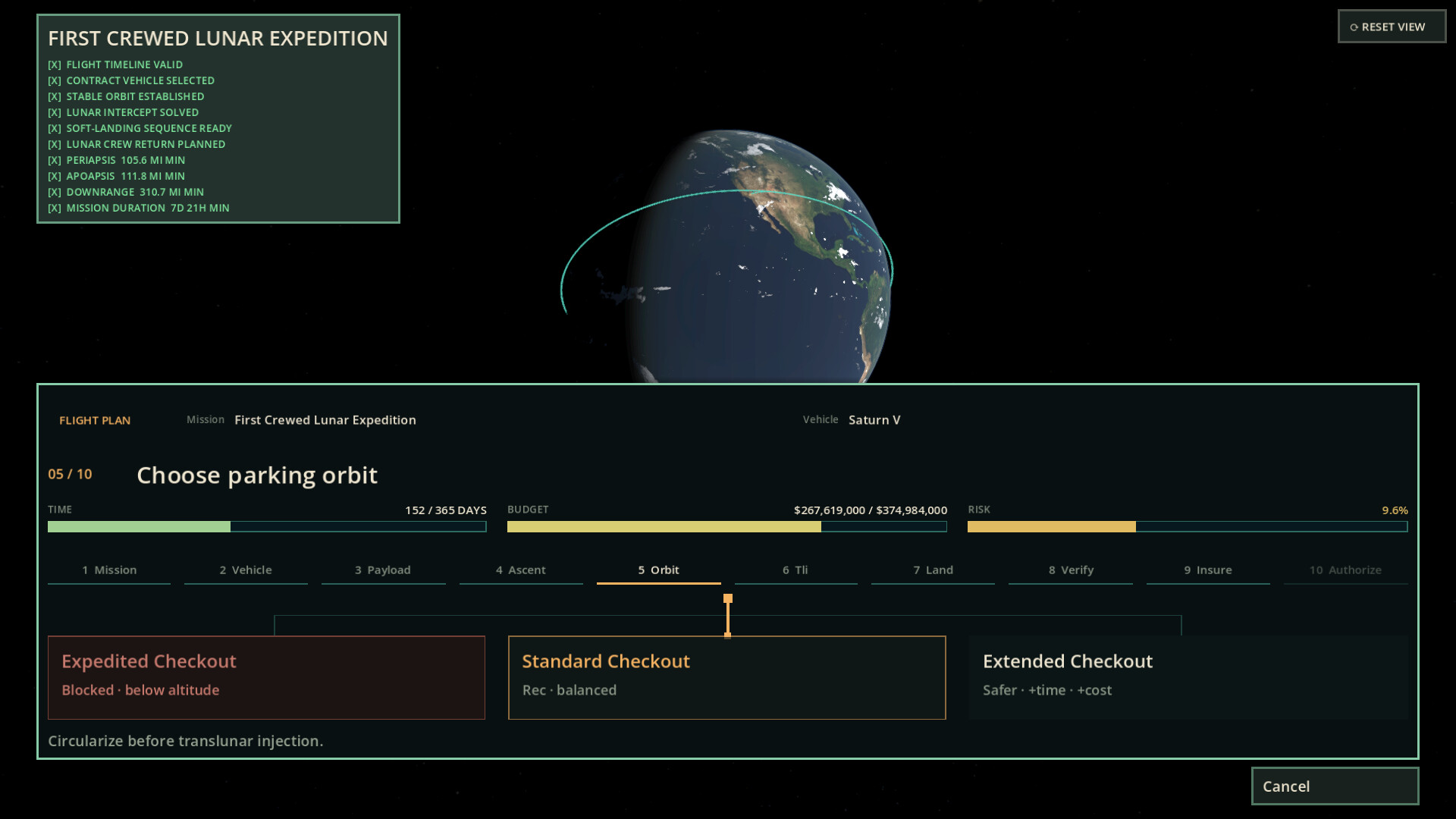Viewport: 1456px width, 819px height.
Task: Click Mission Duration 7D 21H MIN line
Action: (139, 209)
